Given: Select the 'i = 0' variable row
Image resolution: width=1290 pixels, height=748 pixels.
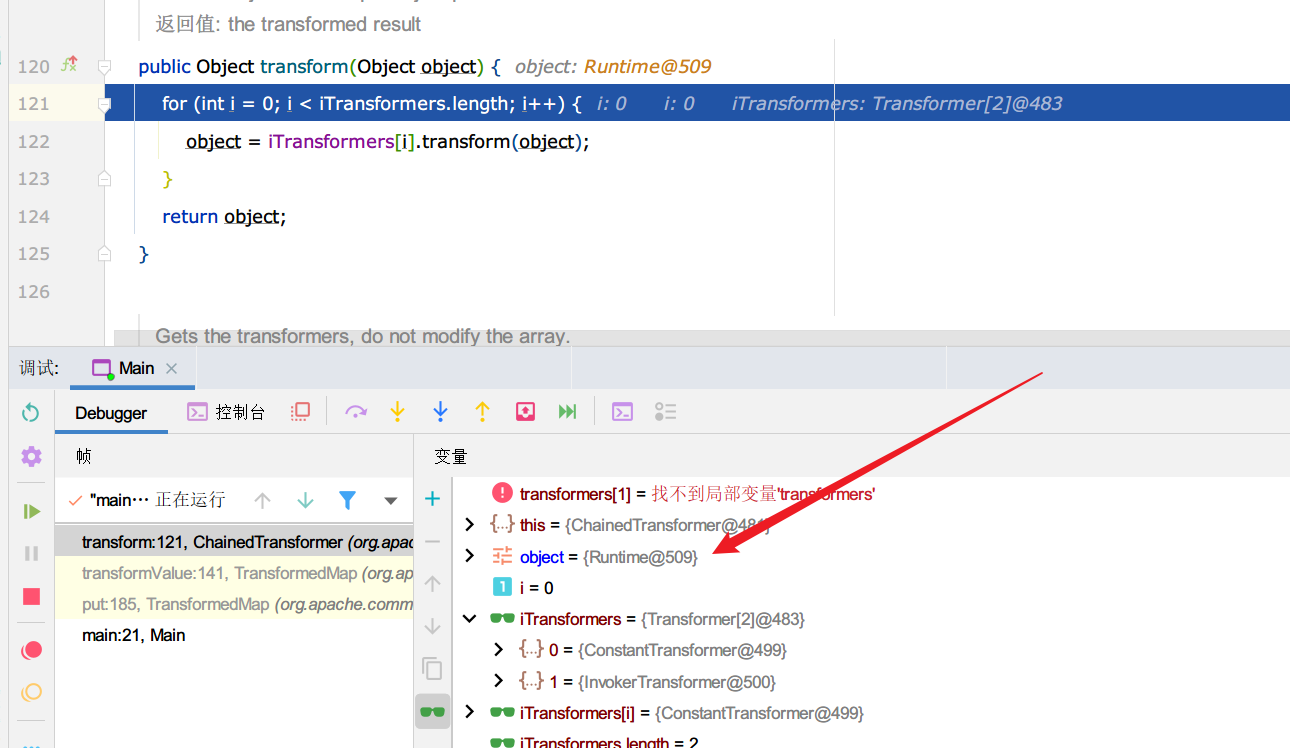Looking at the screenshot, I should point(870,587).
